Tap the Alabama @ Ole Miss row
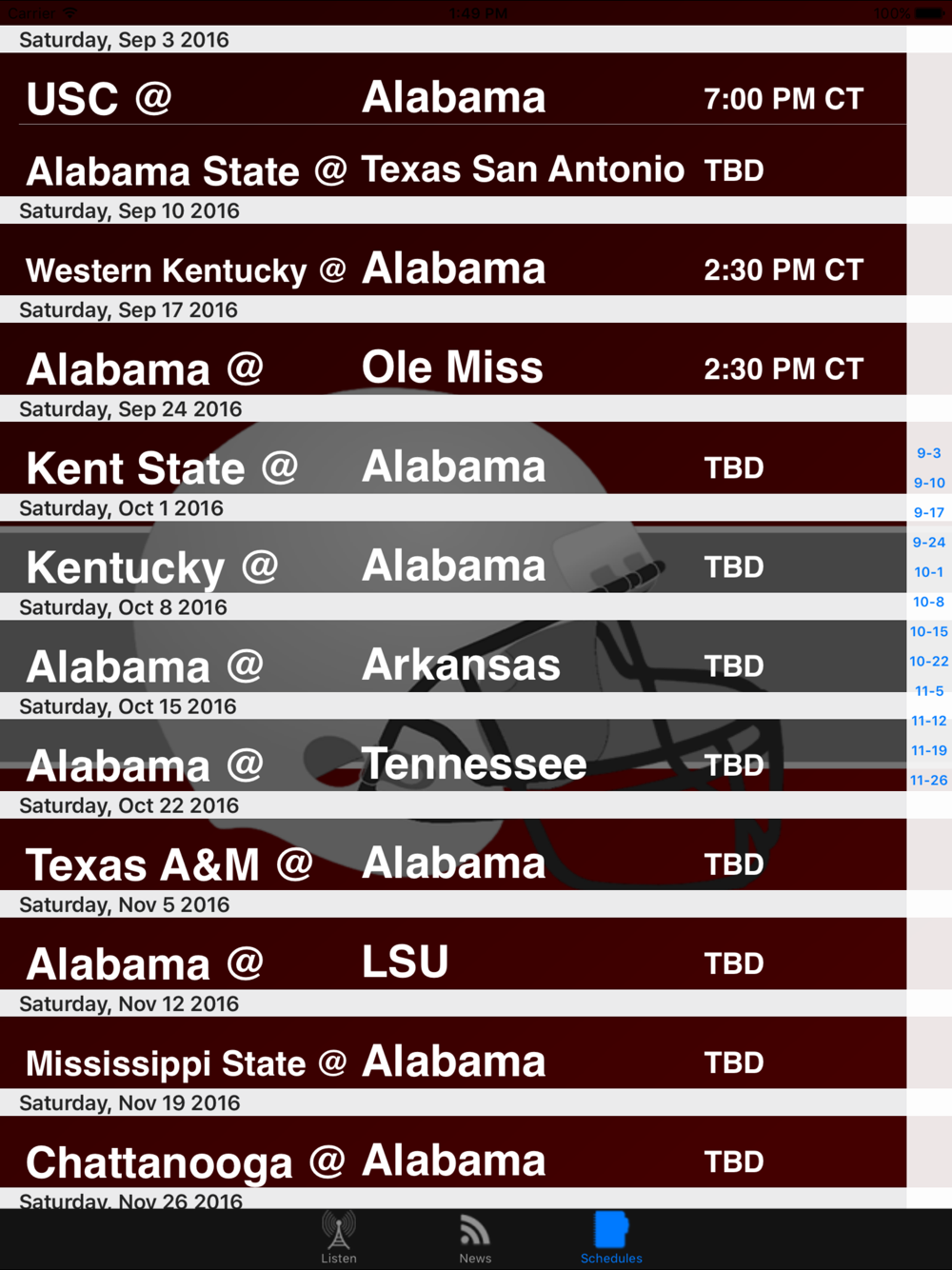The image size is (952, 1270). 453,359
